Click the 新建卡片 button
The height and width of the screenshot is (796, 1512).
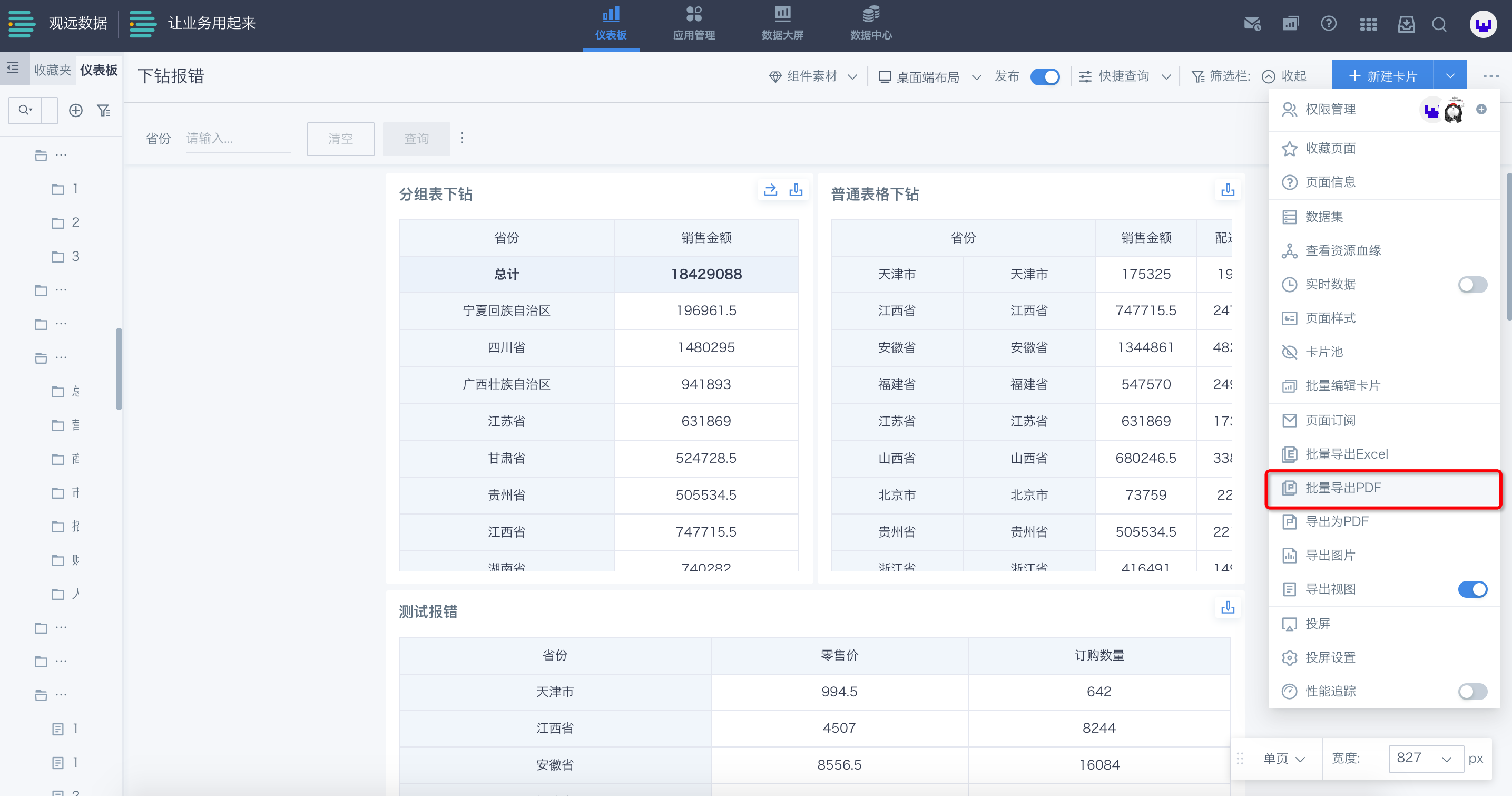(x=1382, y=76)
